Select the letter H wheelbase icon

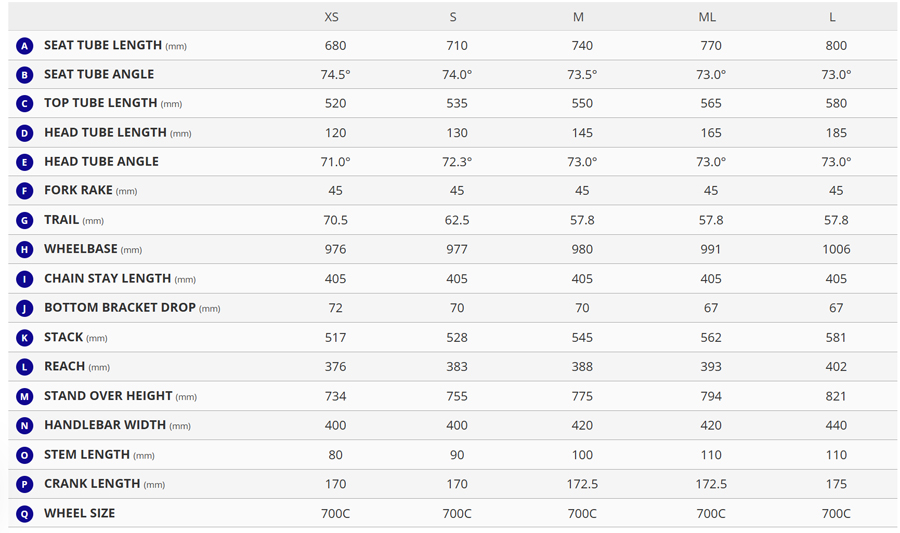24,250
